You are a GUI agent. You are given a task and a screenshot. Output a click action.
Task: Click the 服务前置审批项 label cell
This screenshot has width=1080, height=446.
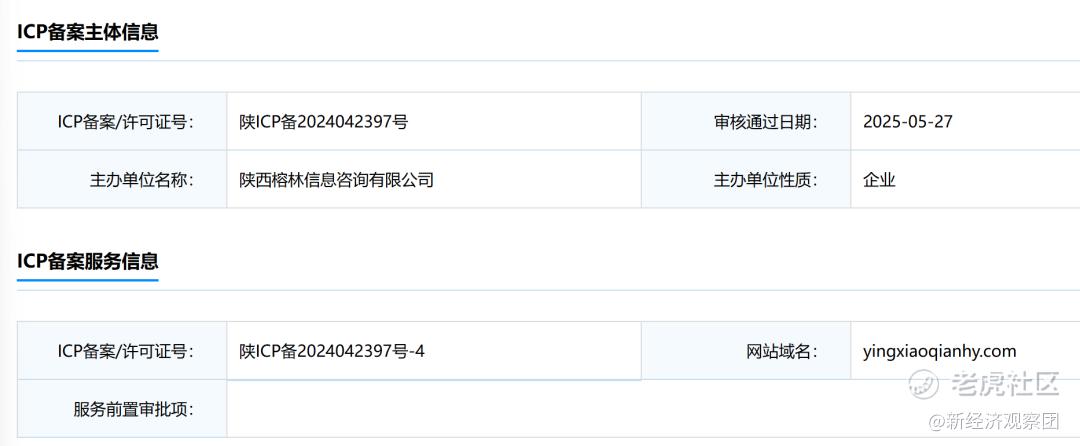[122, 409]
